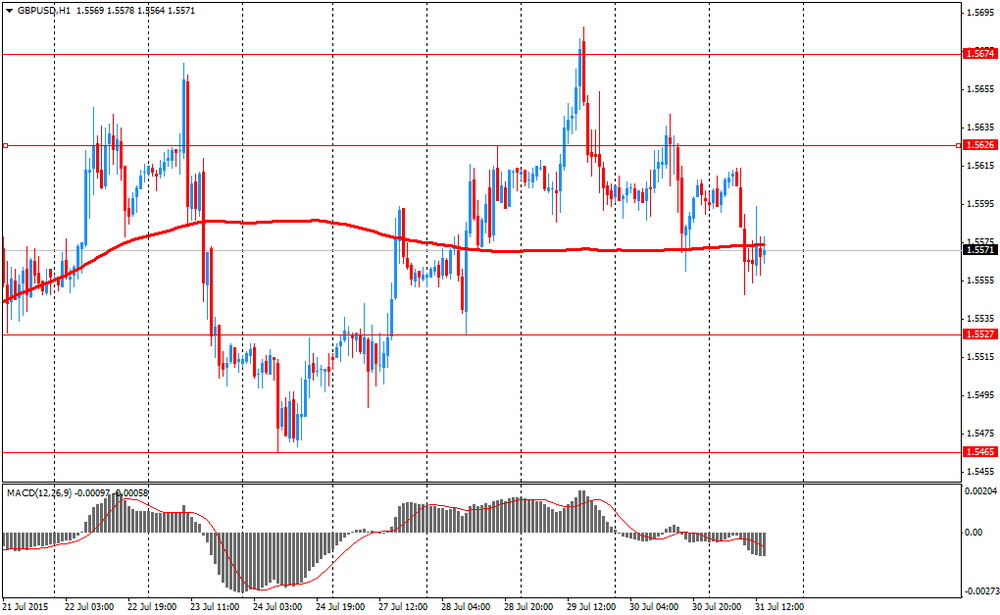The height and width of the screenshot is (615, 1000).
Task: Click the 22 Jul 03:00 time label
Action: 89,606
